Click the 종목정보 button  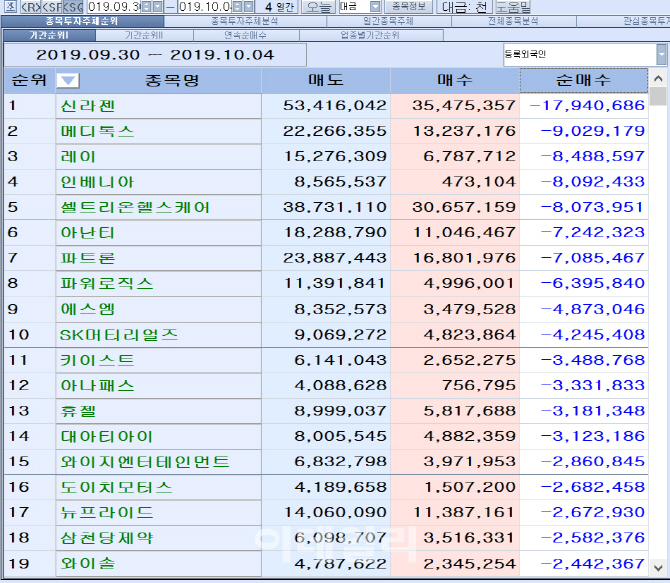pyautogui.click(x=409, y=6)
